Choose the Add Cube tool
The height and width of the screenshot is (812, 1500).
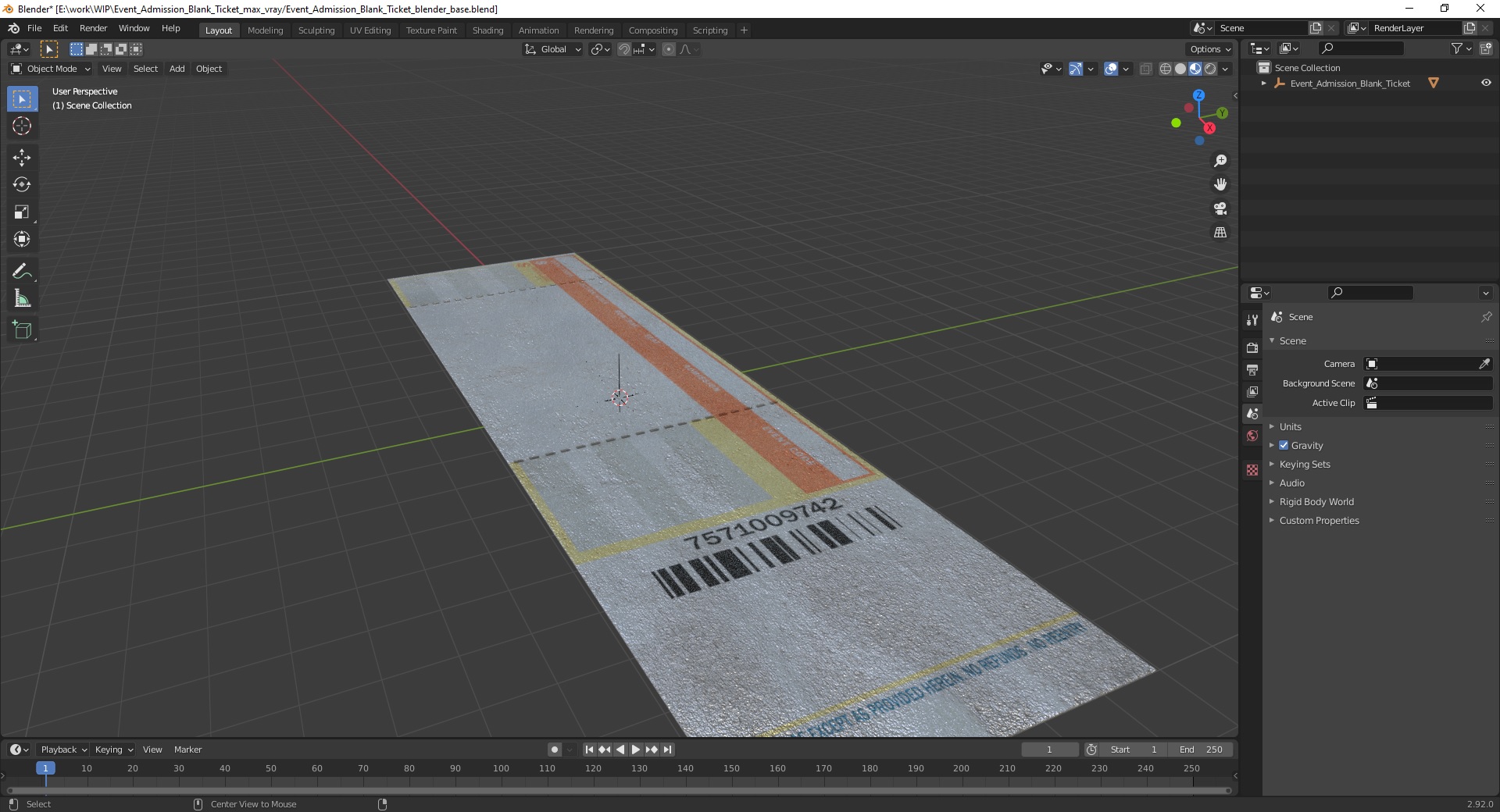pos(22,330)
